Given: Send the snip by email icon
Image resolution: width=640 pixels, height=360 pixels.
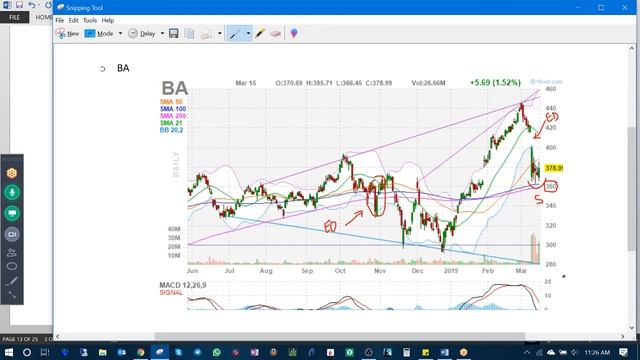Looking at the screenshot, I should pyautogui.click(x=206, y=34).
